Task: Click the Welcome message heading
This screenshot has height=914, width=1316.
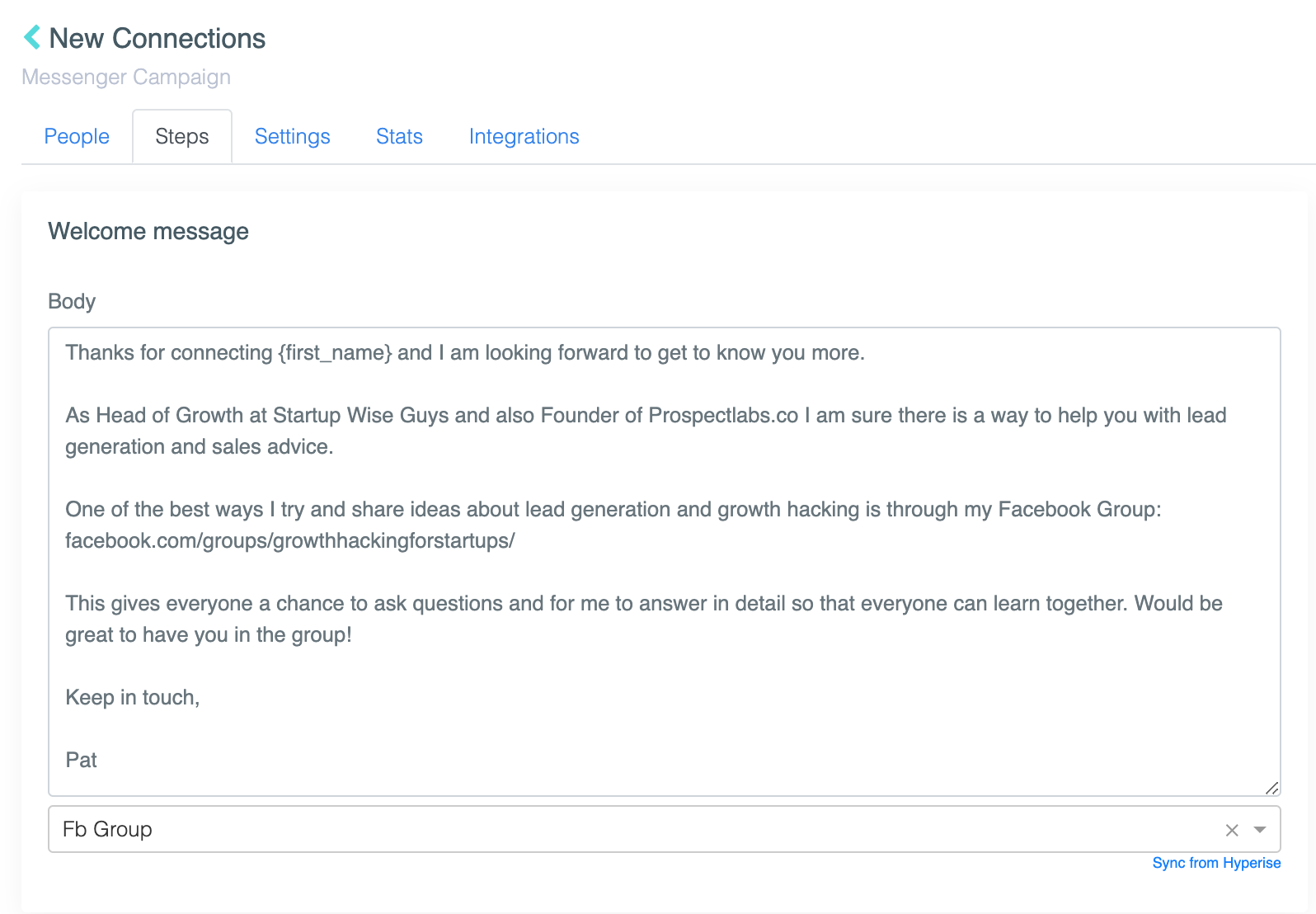Action: click(x=148, y=232)
